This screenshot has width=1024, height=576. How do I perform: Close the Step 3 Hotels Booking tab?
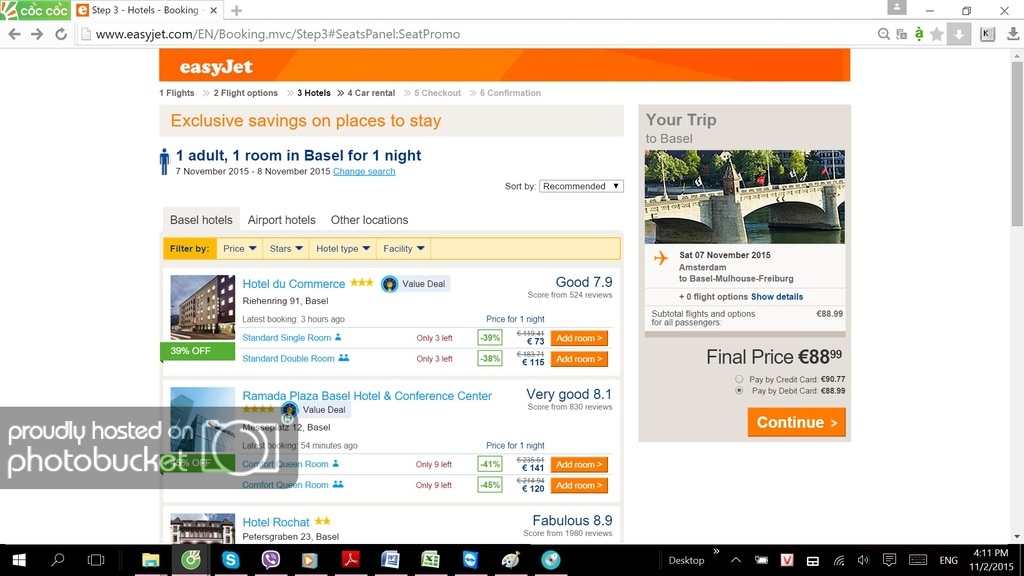point(213,10)
